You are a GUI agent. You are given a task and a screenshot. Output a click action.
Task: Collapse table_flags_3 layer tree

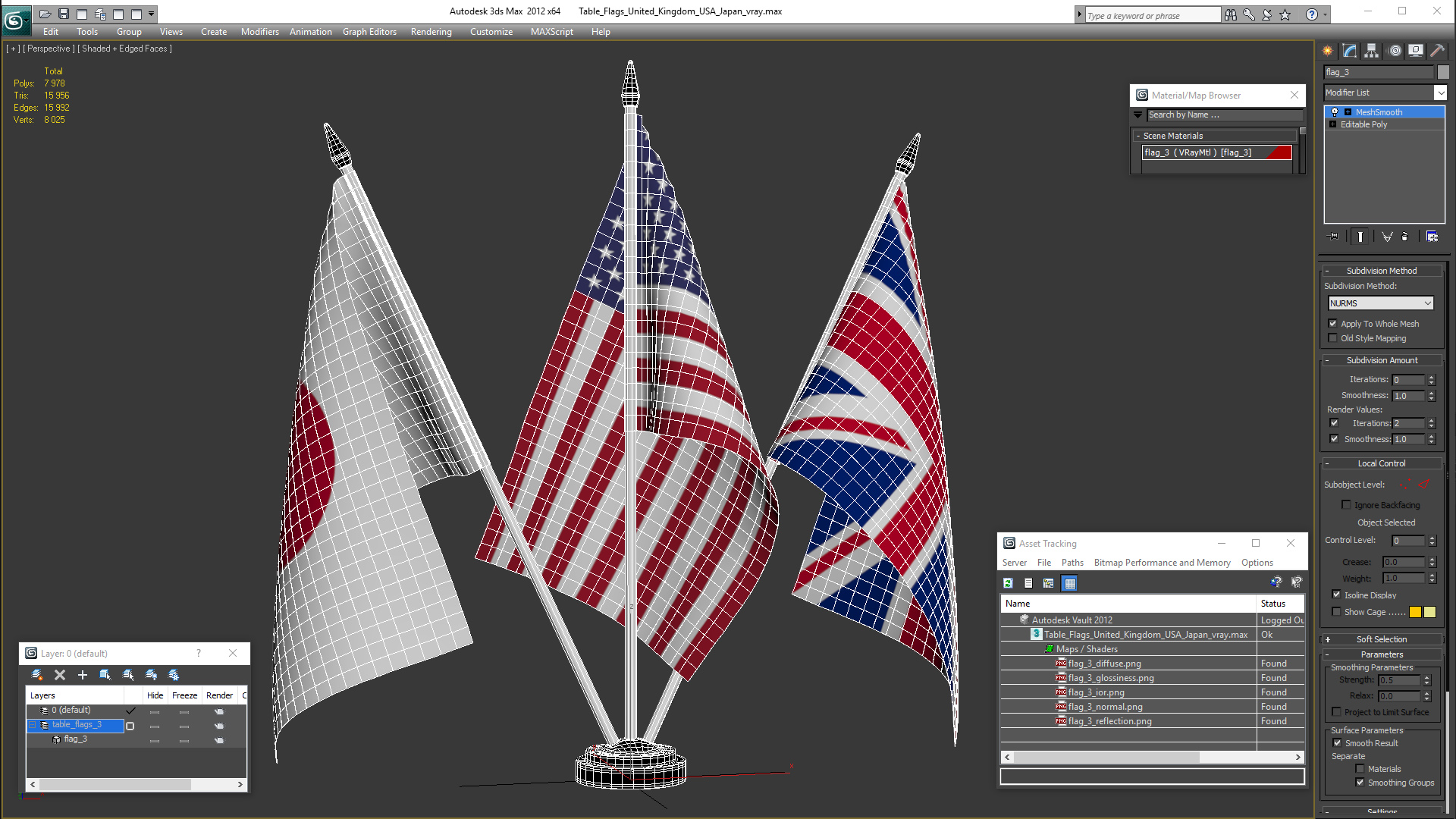click(x=33, y=725)
